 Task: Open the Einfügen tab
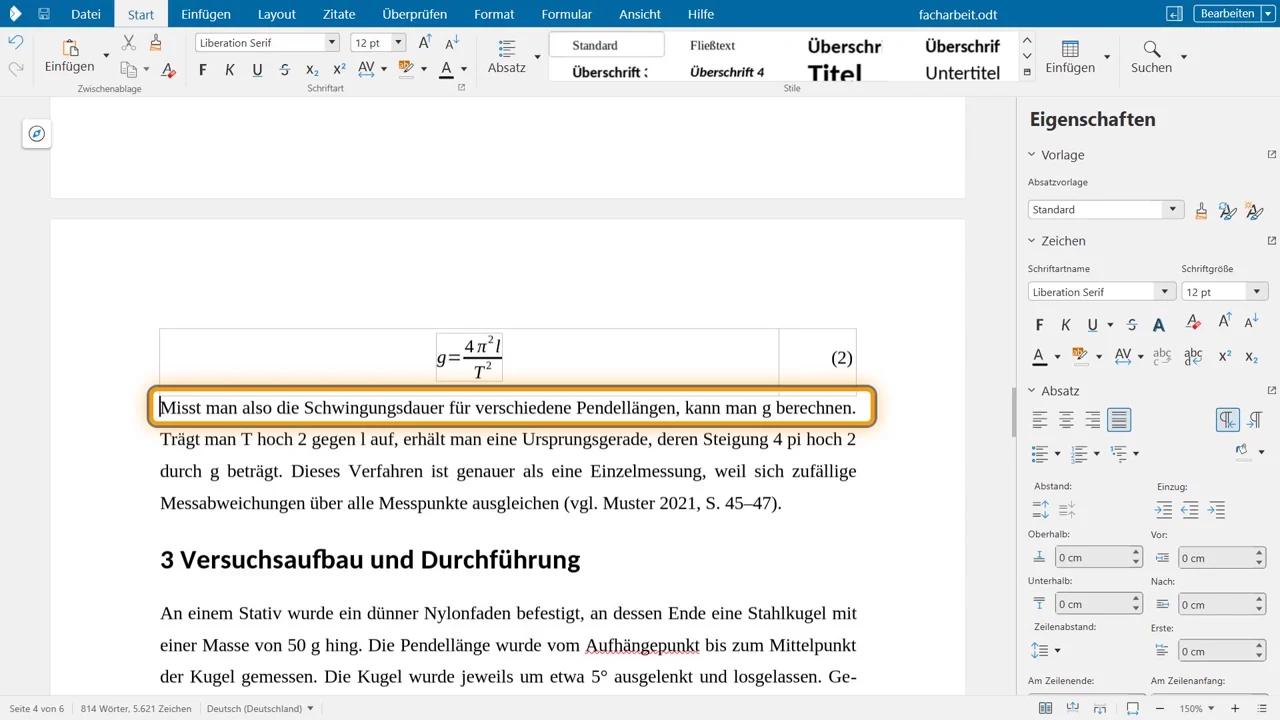pos(206,14)
